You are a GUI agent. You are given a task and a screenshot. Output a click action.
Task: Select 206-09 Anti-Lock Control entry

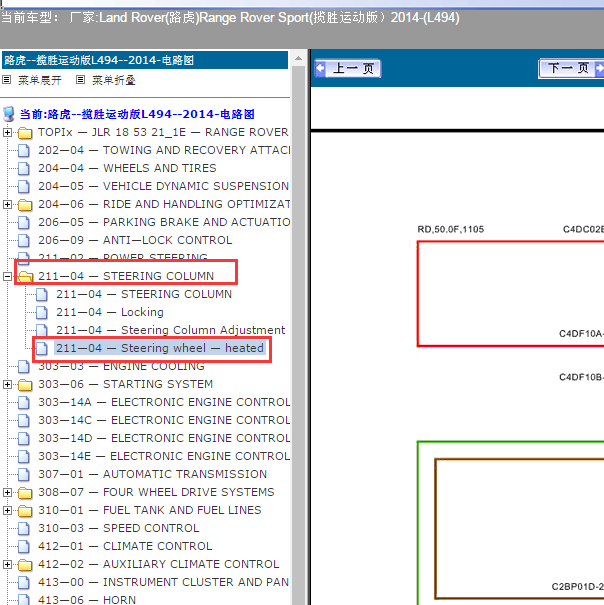tap(135, 240)
